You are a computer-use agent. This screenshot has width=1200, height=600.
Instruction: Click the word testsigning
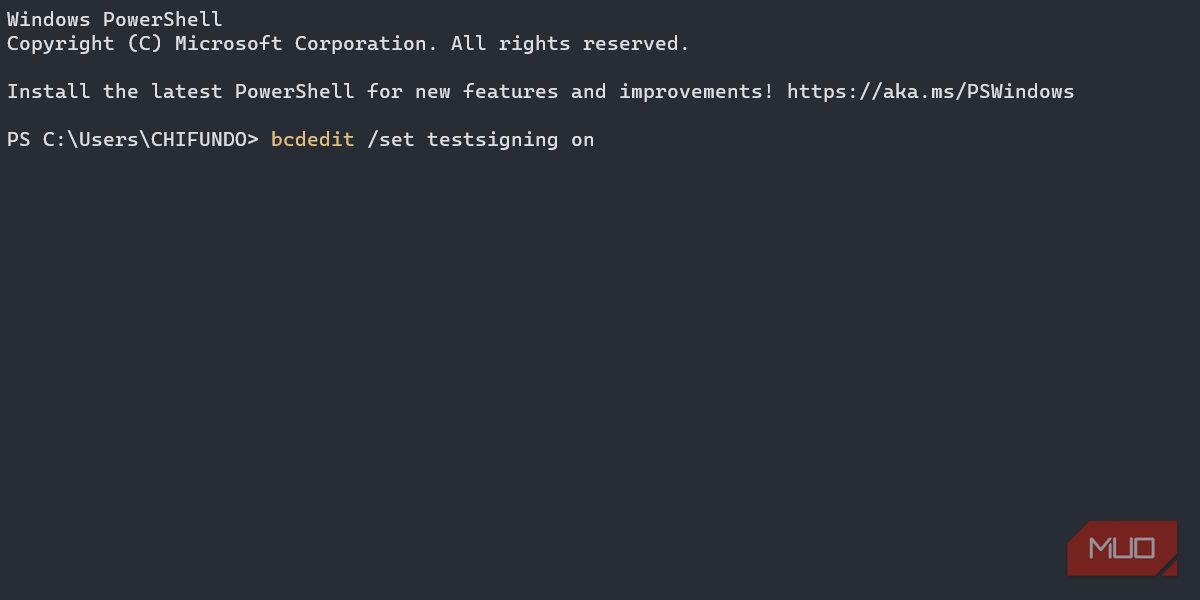tap(492, 140)
